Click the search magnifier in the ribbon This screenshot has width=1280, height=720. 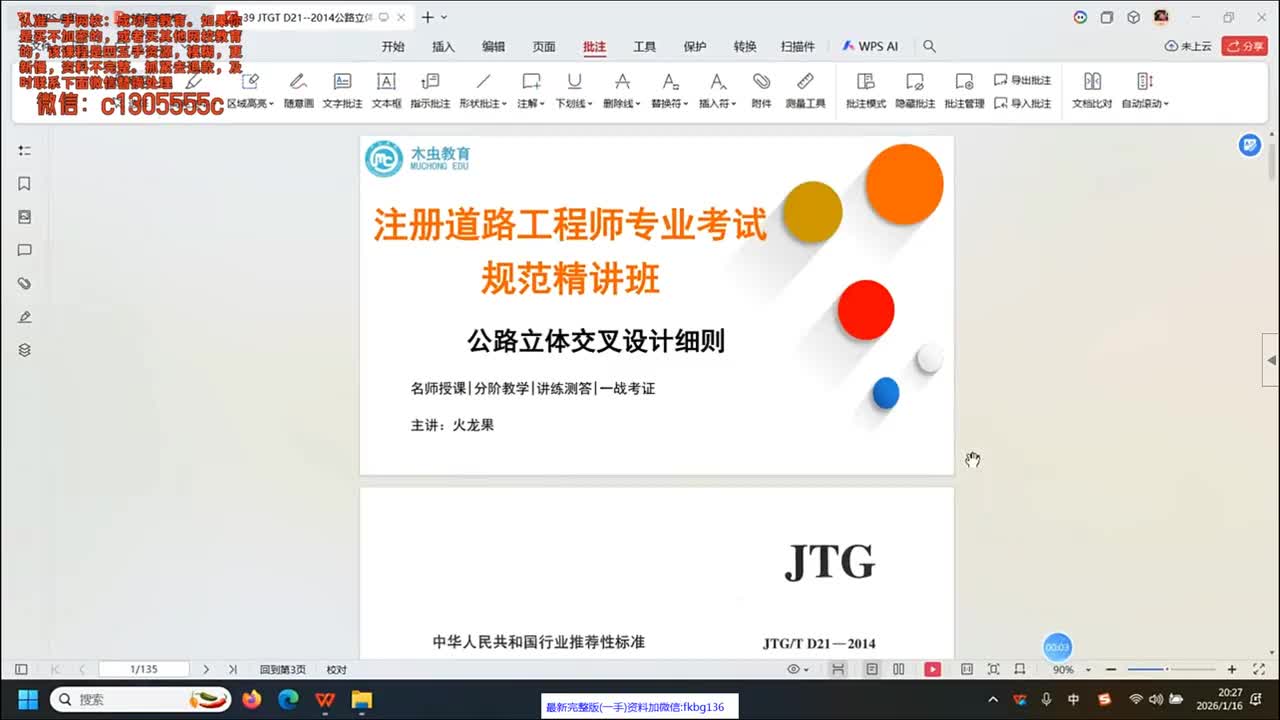929,46
